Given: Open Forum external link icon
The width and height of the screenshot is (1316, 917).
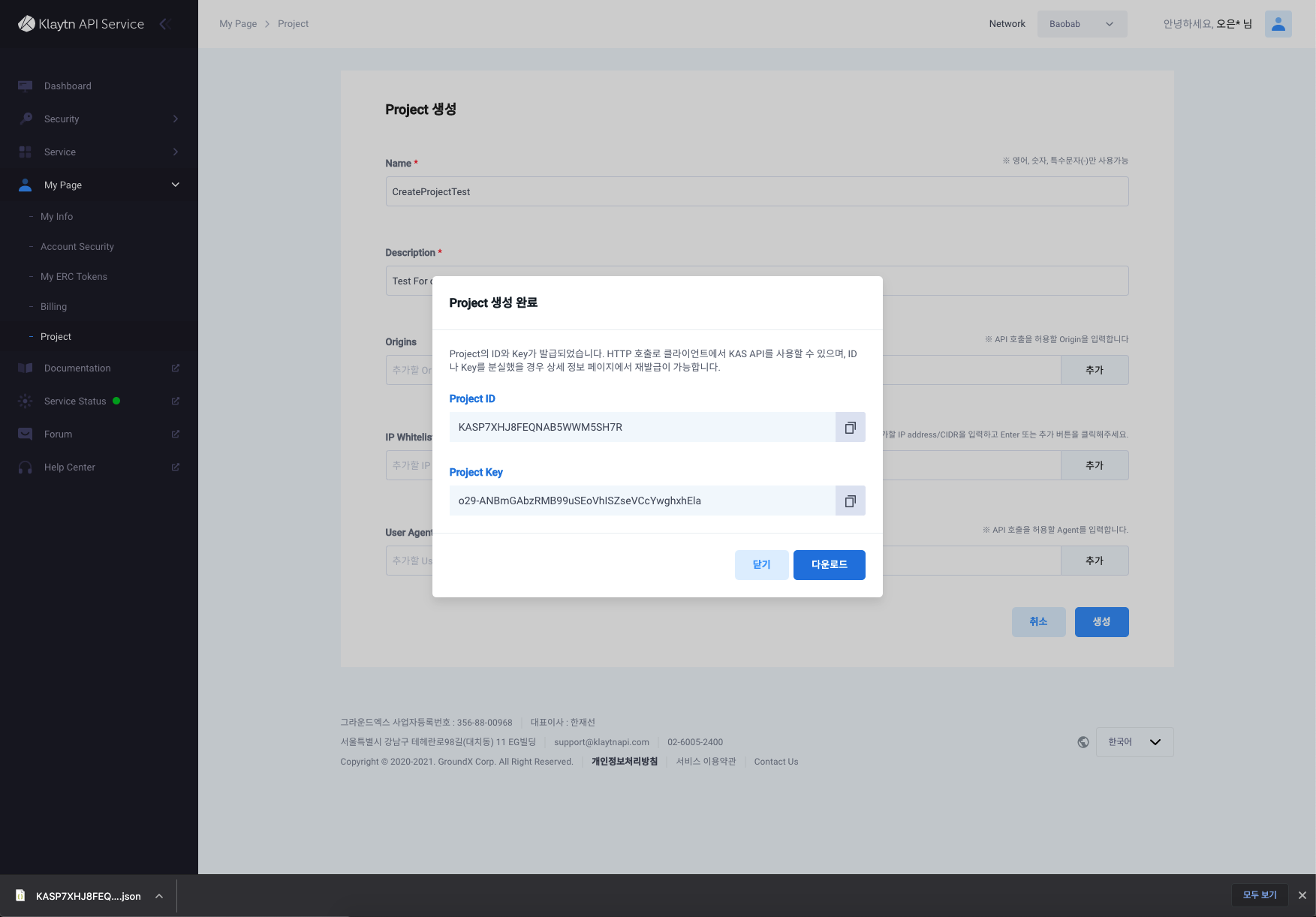Looking at the screenshot, I should [176, 434].
